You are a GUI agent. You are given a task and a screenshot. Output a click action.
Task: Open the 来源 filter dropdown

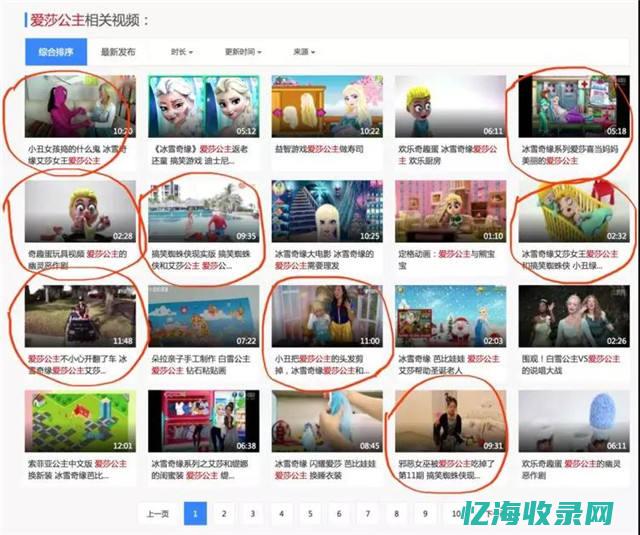[x=304, y=52]
